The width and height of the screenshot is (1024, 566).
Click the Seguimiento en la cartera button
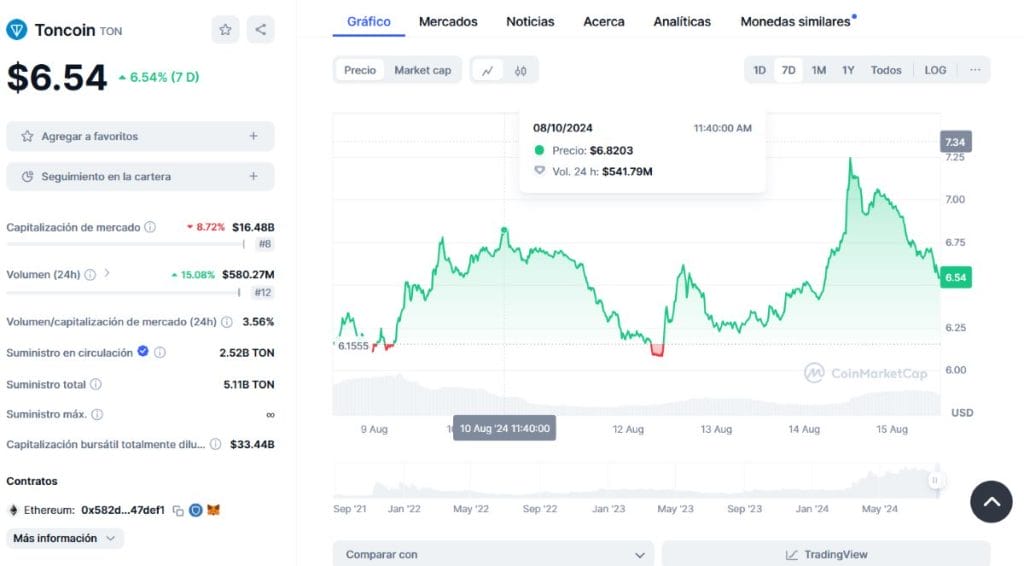(140, 176)
